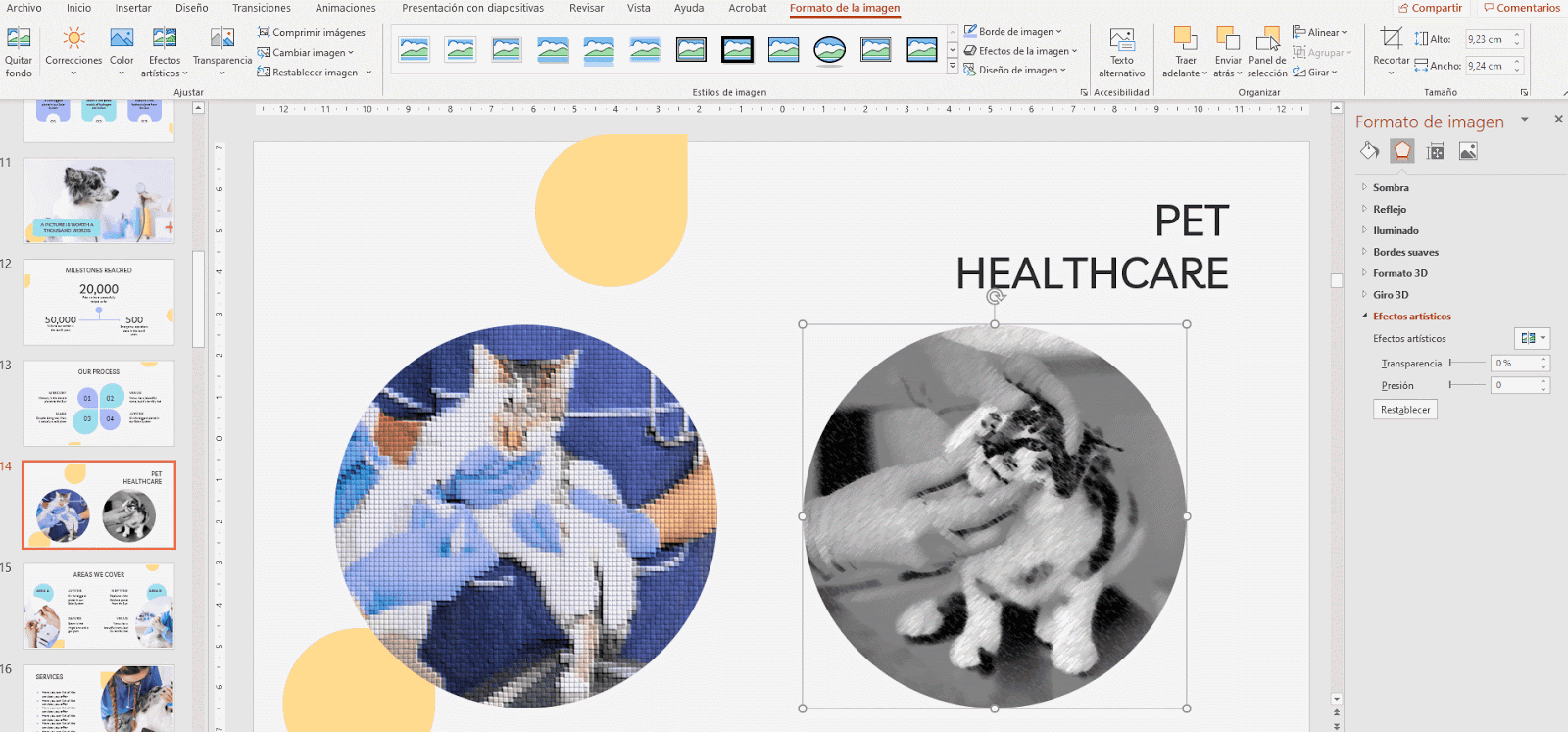
Task: Open Formato de imagen pane options arrow
Action: pyautogui.click(x=1524, y=120)
